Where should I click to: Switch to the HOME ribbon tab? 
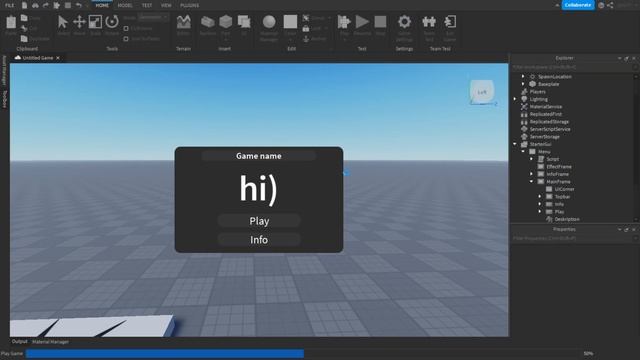(102, 5)
